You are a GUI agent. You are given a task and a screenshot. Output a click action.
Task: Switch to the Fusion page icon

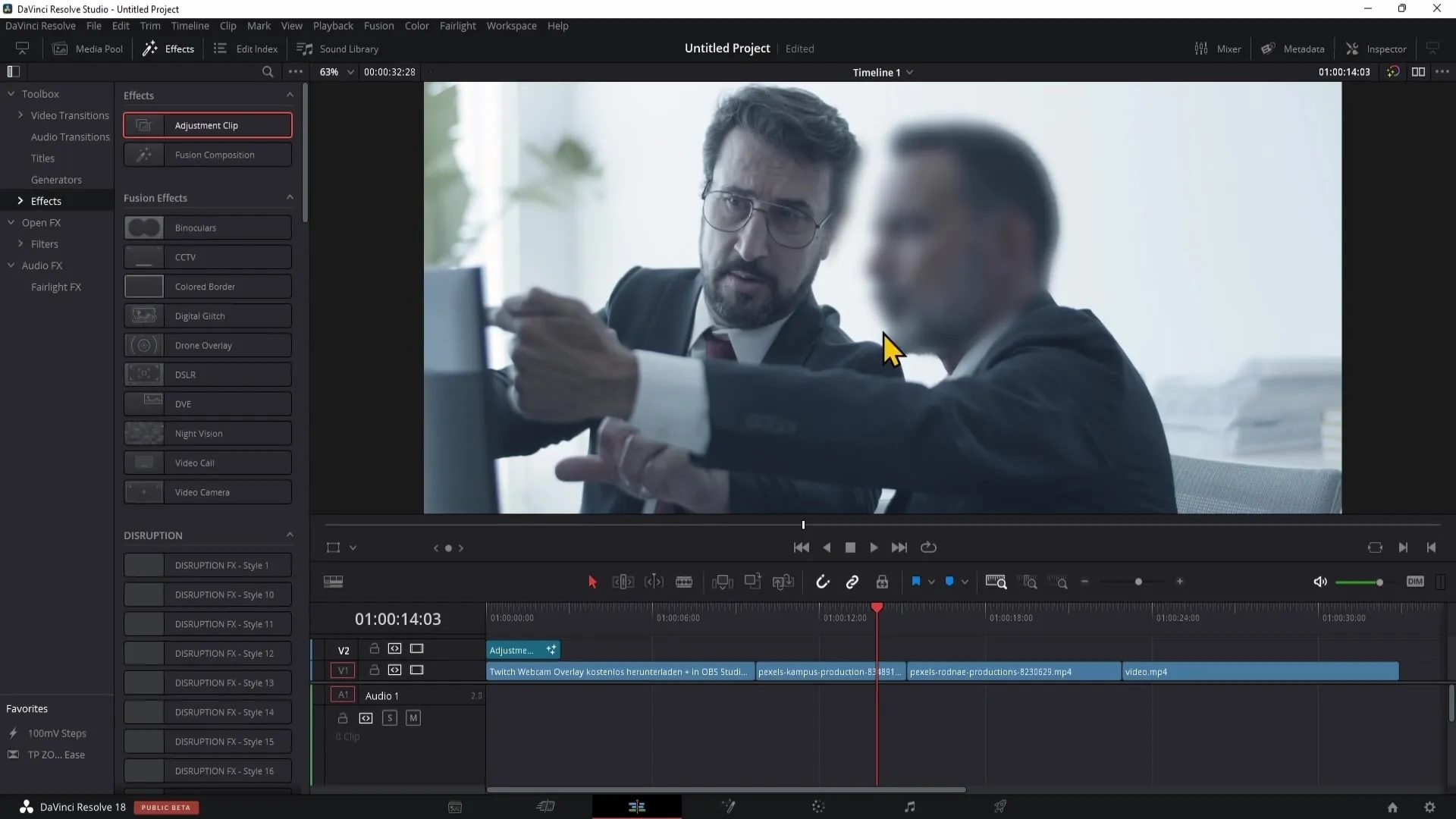728,807
